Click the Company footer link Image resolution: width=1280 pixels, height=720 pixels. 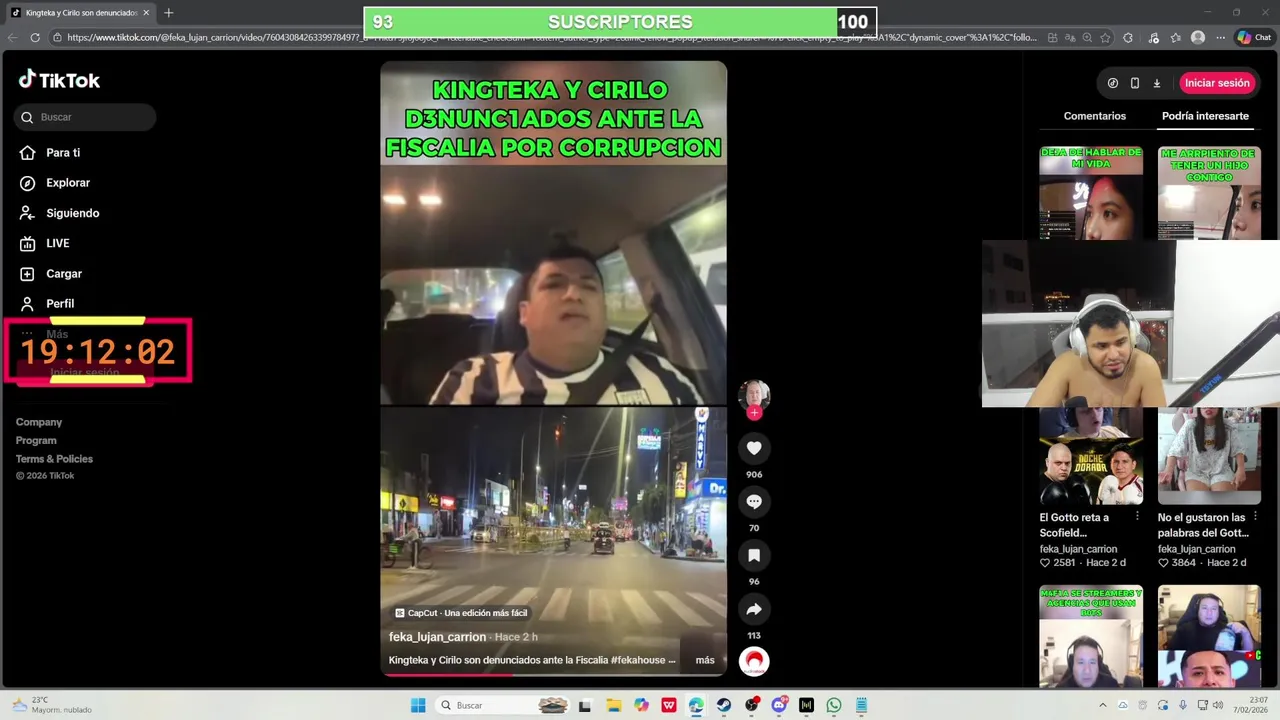[39, 422]
